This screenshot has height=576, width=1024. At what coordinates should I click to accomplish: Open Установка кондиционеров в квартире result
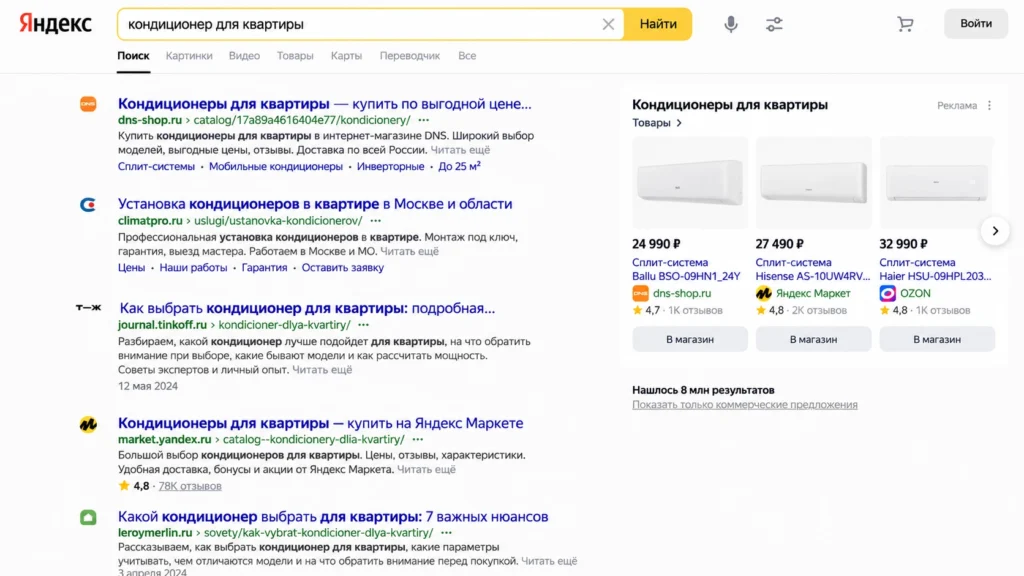[315, 204]
